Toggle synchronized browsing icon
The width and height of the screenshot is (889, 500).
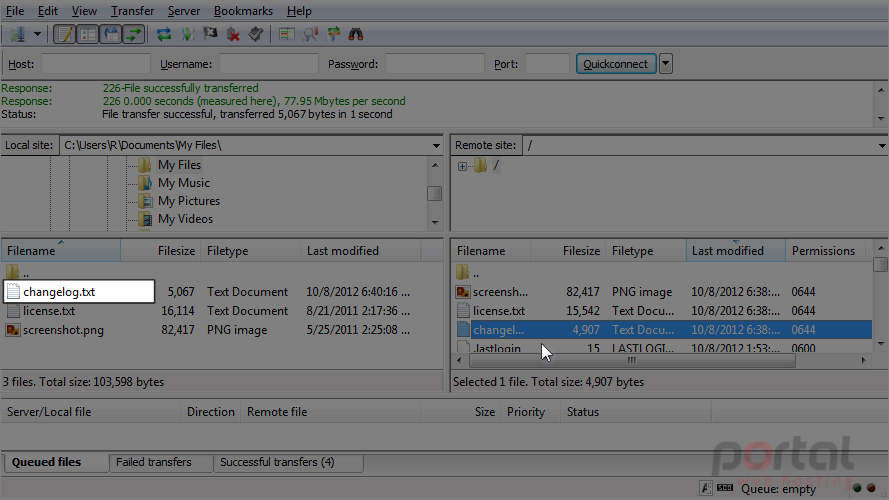pos(333,34)
